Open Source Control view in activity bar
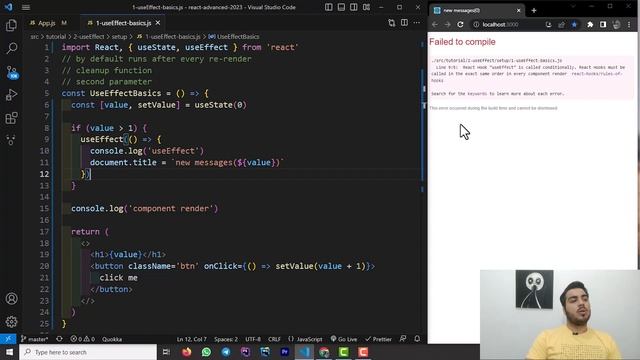 pos(11,72)
